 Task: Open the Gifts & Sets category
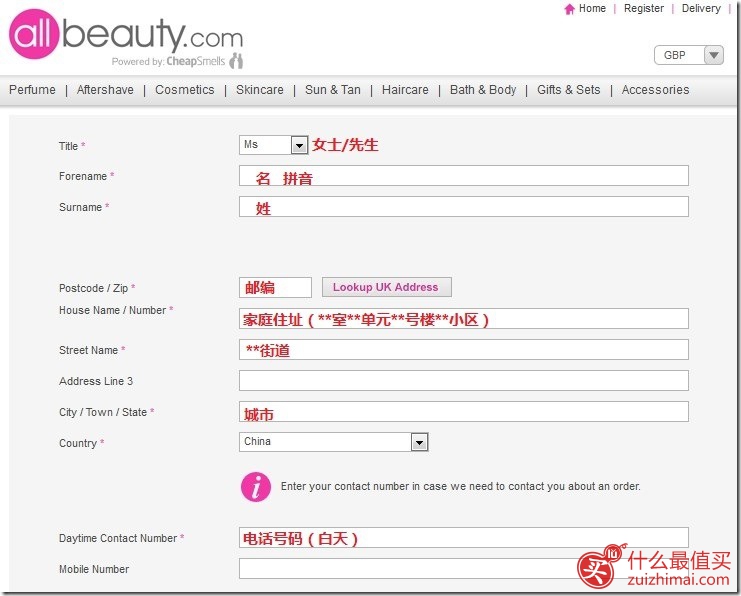[569, 90]
